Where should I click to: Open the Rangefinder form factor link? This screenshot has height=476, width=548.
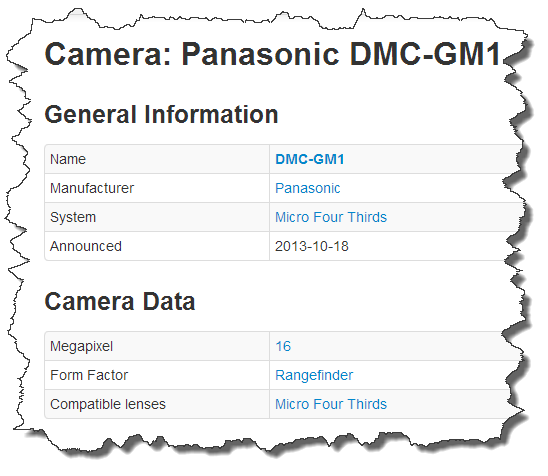tap(314, 375)
